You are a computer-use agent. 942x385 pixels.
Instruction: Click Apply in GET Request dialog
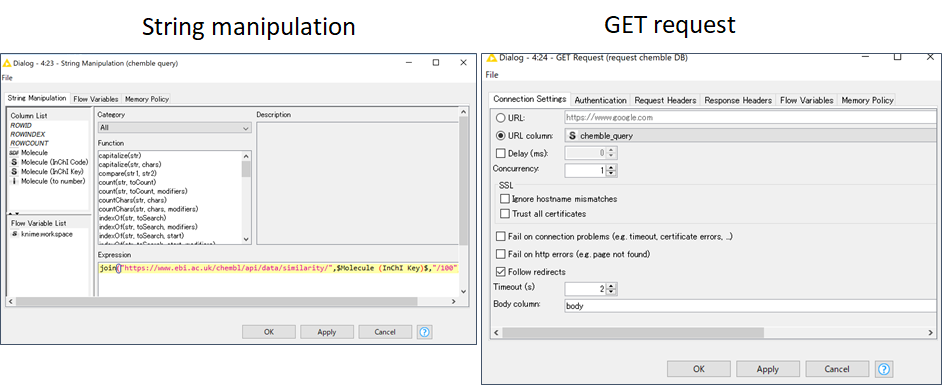coord(768,369)
